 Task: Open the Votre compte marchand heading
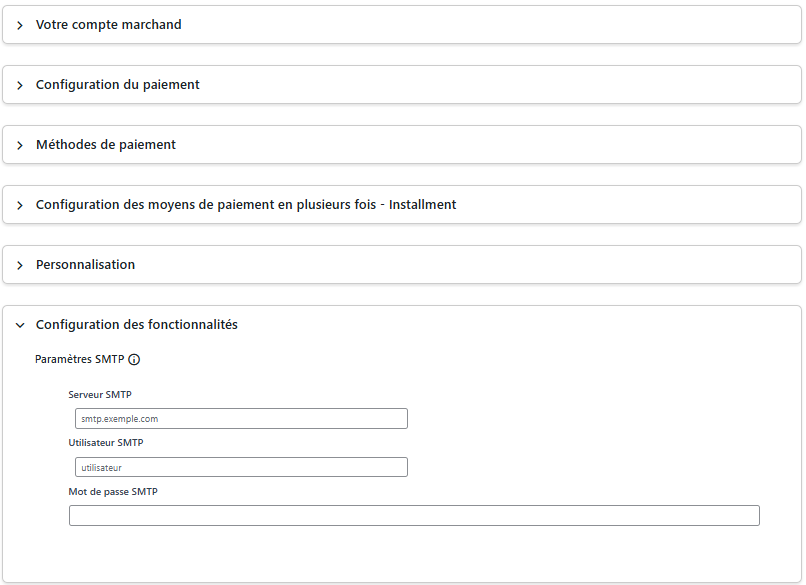click(108, 25)
